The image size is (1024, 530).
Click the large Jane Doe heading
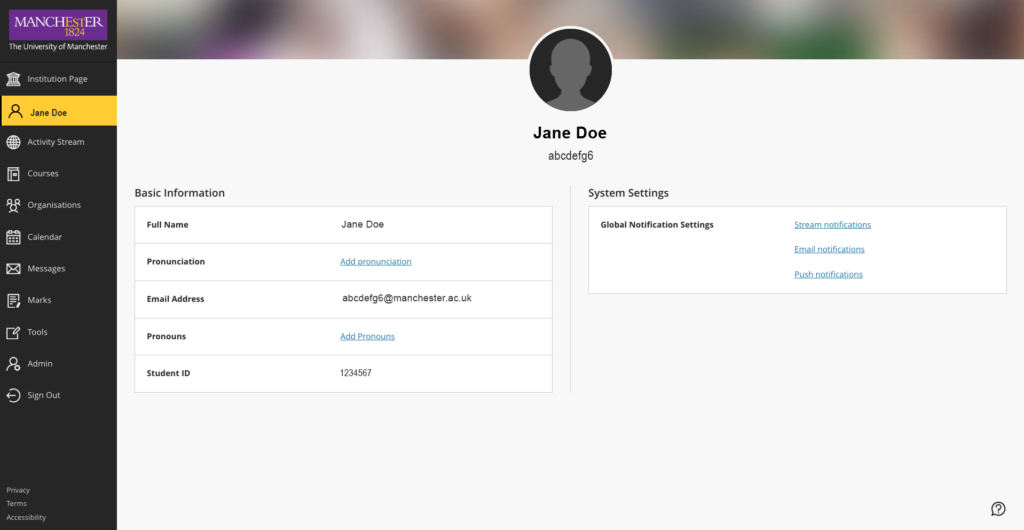coord(570,133)
